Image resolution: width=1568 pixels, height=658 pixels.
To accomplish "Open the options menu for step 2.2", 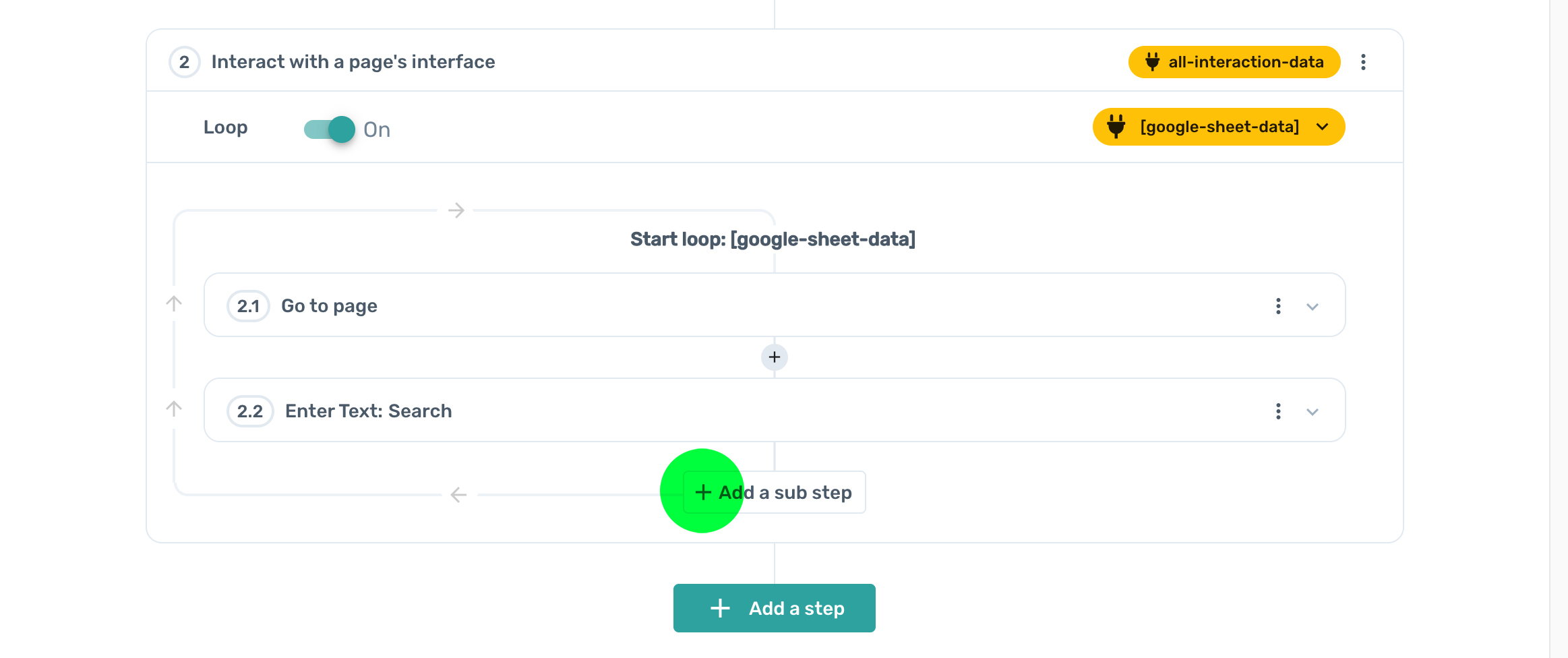I will pyautogui.click(x=1277, y=411).
